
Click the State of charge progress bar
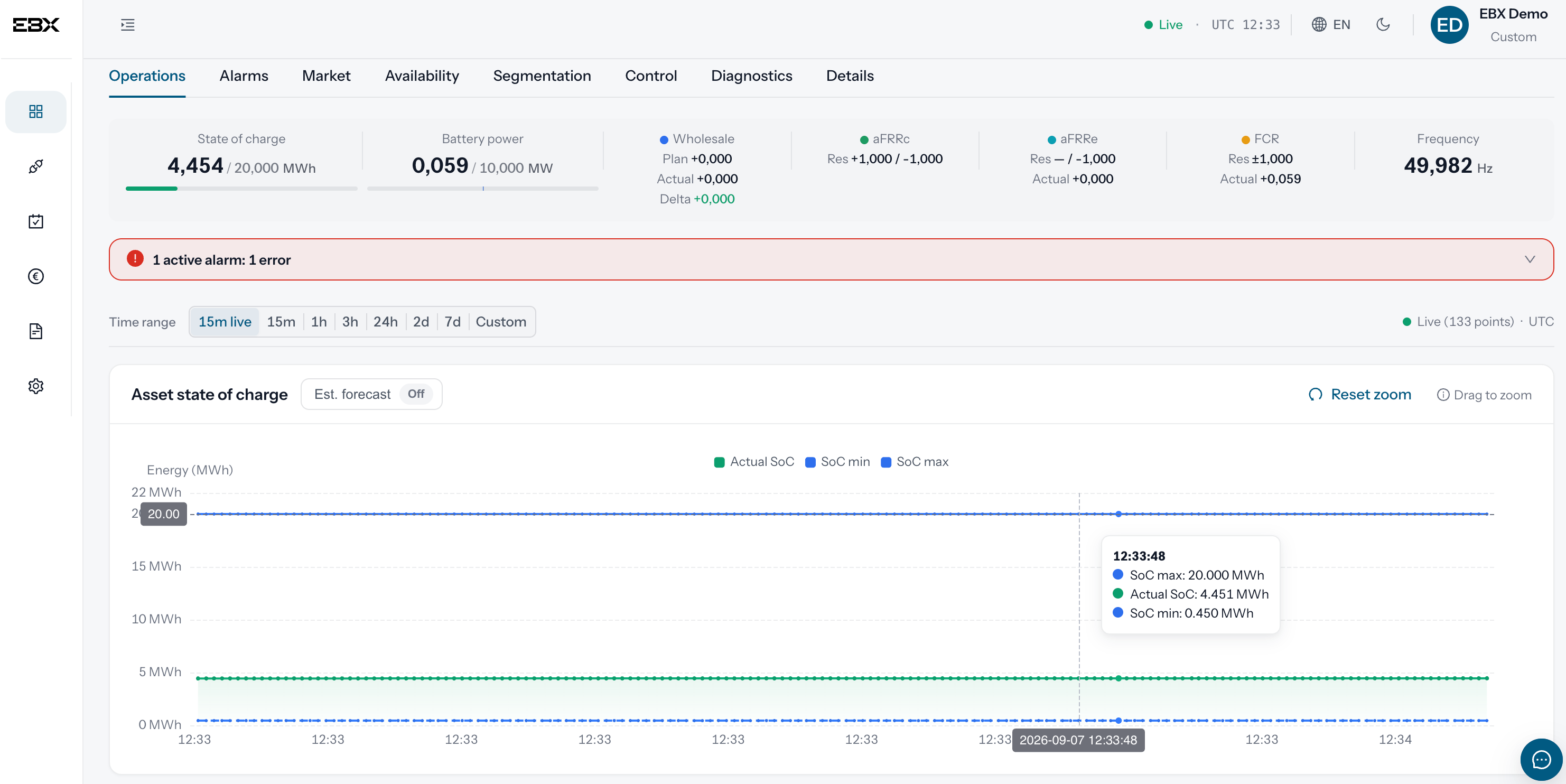pos(241,189)
